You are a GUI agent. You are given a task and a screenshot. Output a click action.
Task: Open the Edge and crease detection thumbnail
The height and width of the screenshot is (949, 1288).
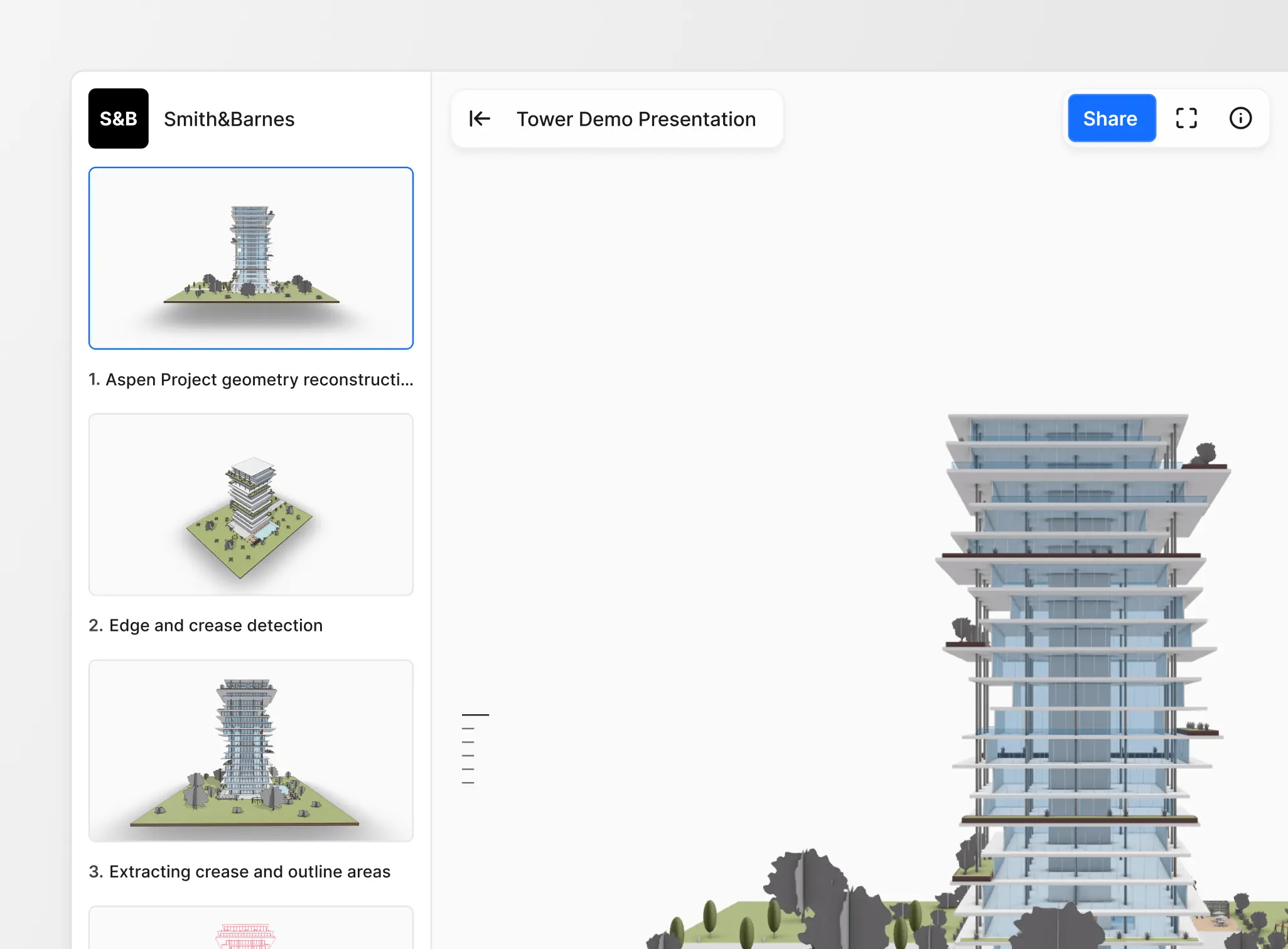[x=251, y=504]
